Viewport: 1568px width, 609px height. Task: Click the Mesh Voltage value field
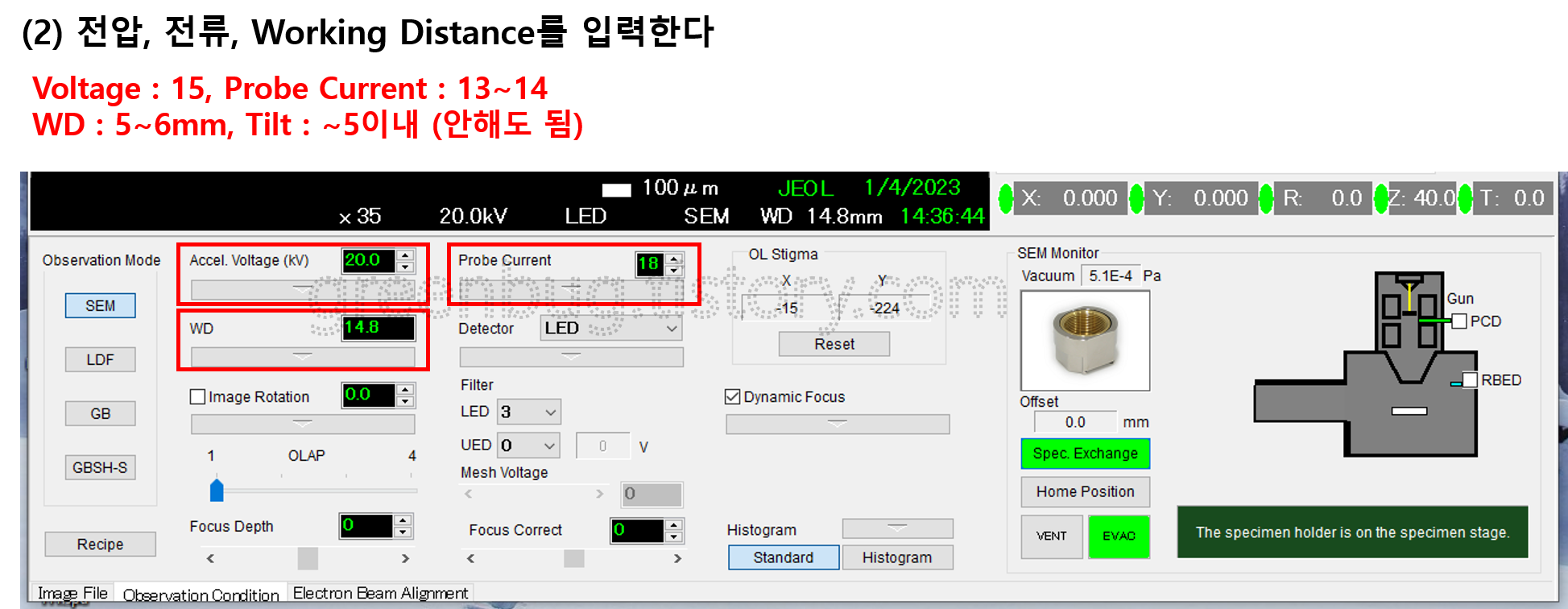pyautogui.click(x=652, y=494)
